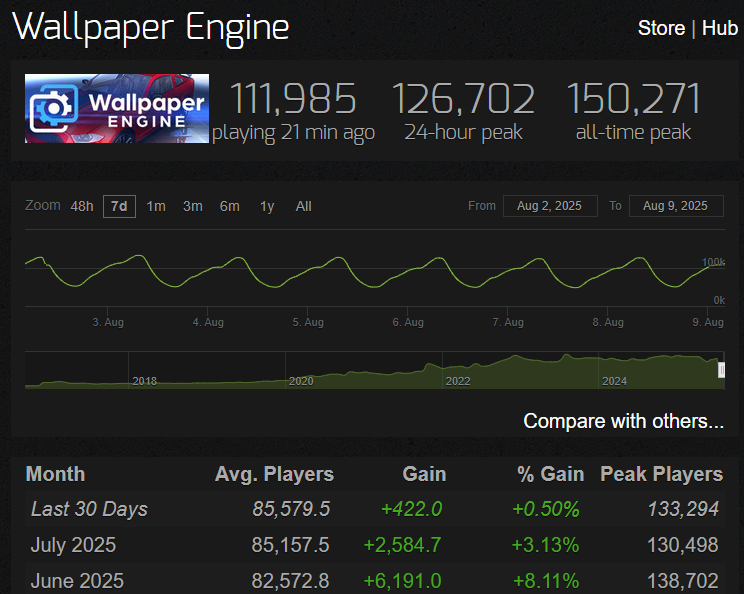744x594 pixels.
Task: Select the 3m zoom range
Action: coord(193,206)
